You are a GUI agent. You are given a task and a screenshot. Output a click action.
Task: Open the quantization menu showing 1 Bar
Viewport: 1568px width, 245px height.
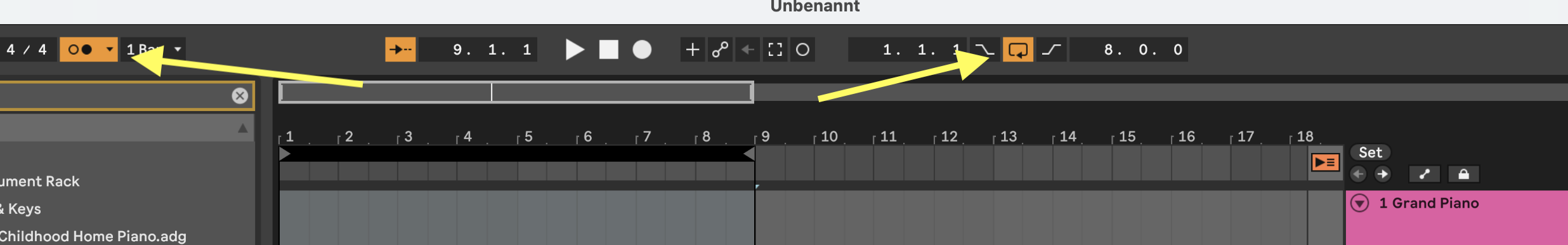[154, 50]
